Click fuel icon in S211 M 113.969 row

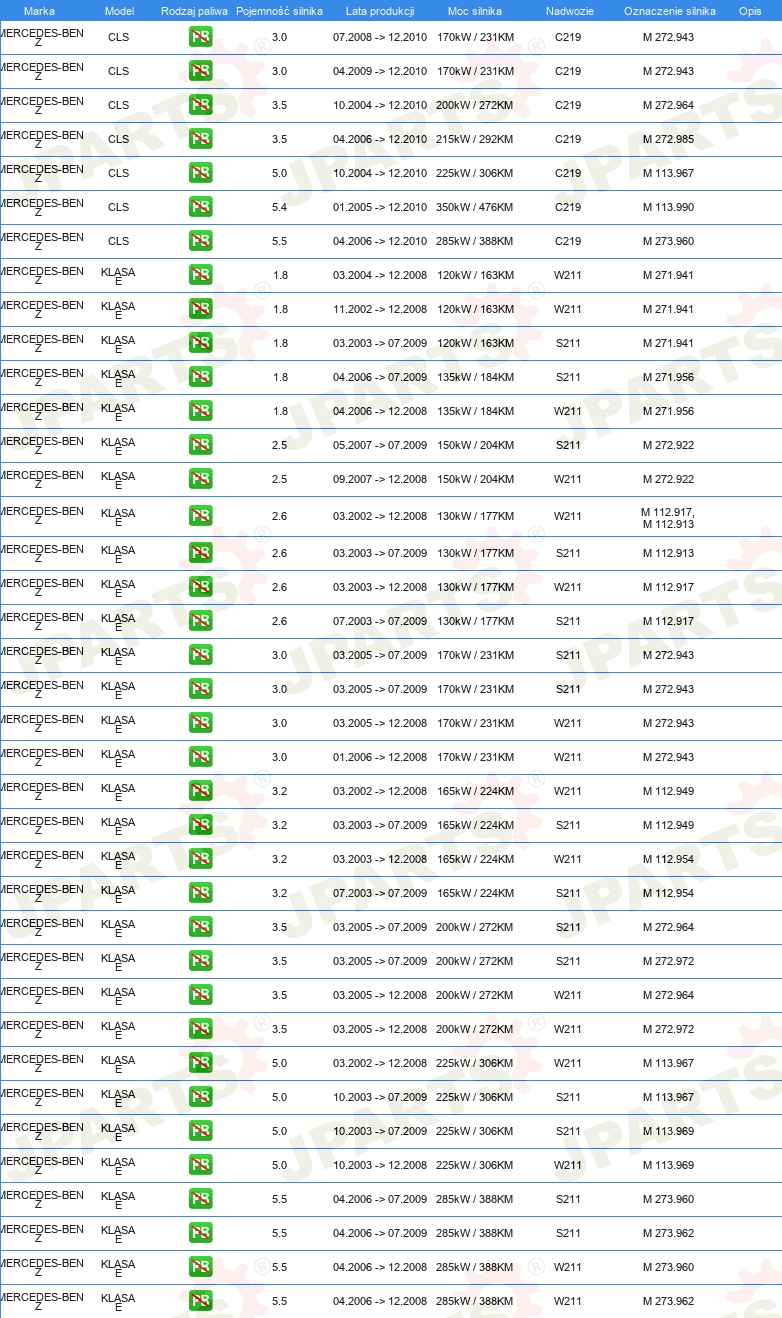(200, 1131)
